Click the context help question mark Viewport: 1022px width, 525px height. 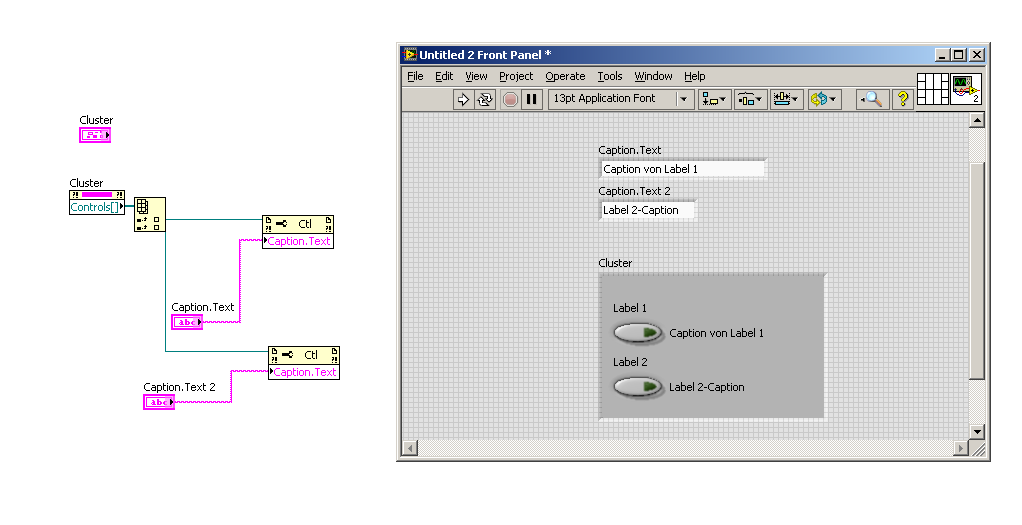(903, 99)
